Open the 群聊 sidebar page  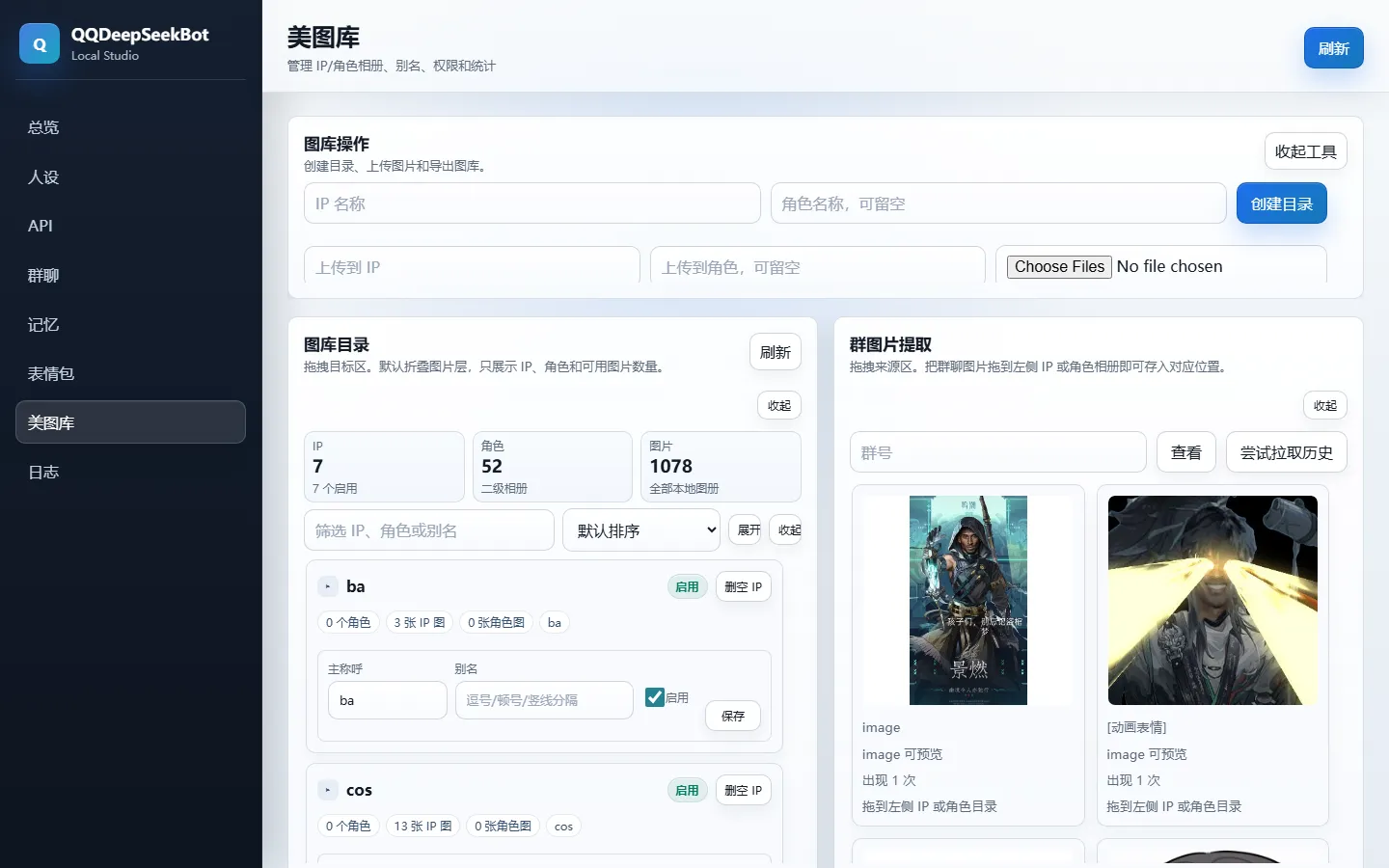pos(130,276)
